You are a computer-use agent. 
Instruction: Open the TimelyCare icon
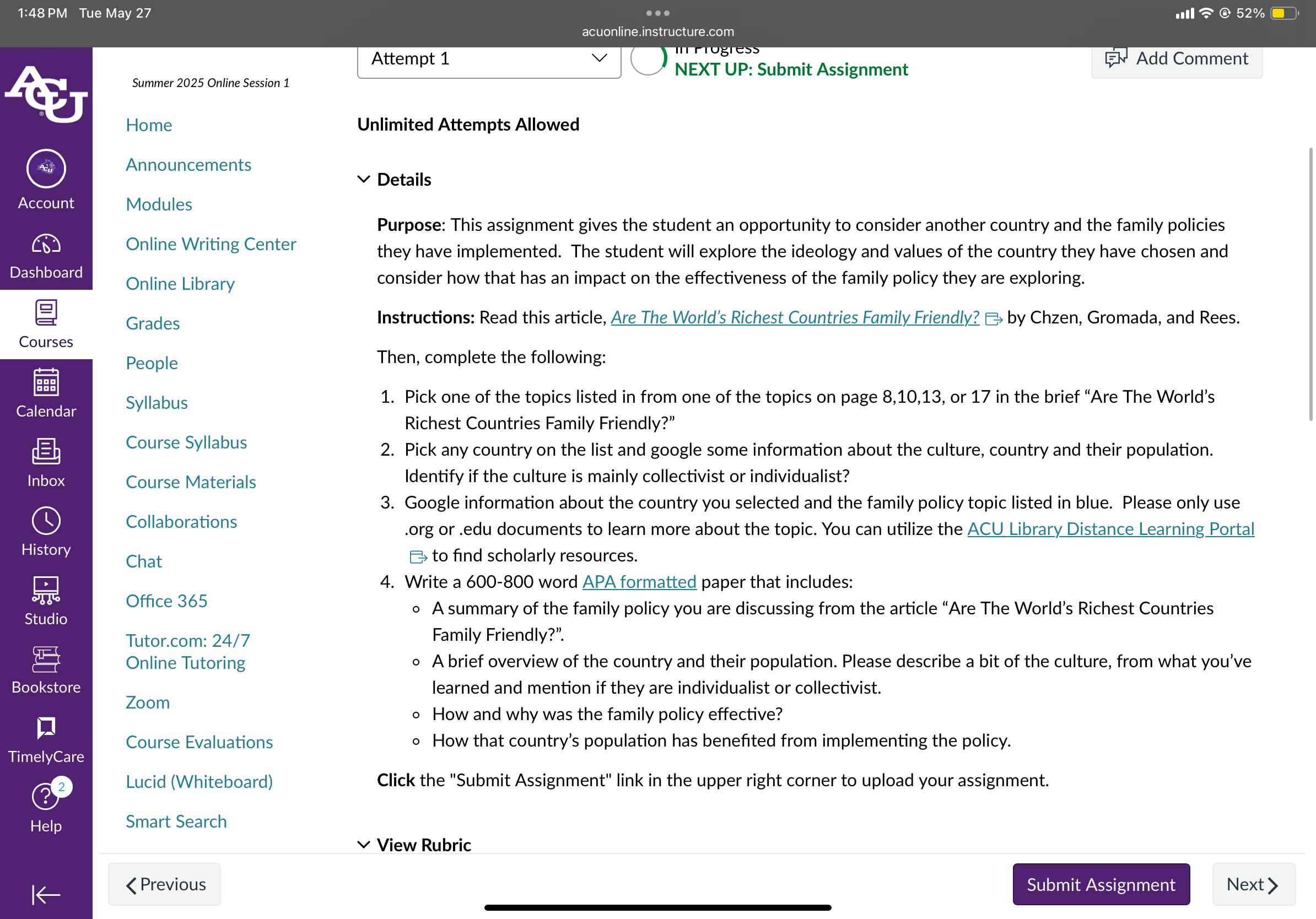(x=46, y=728)
